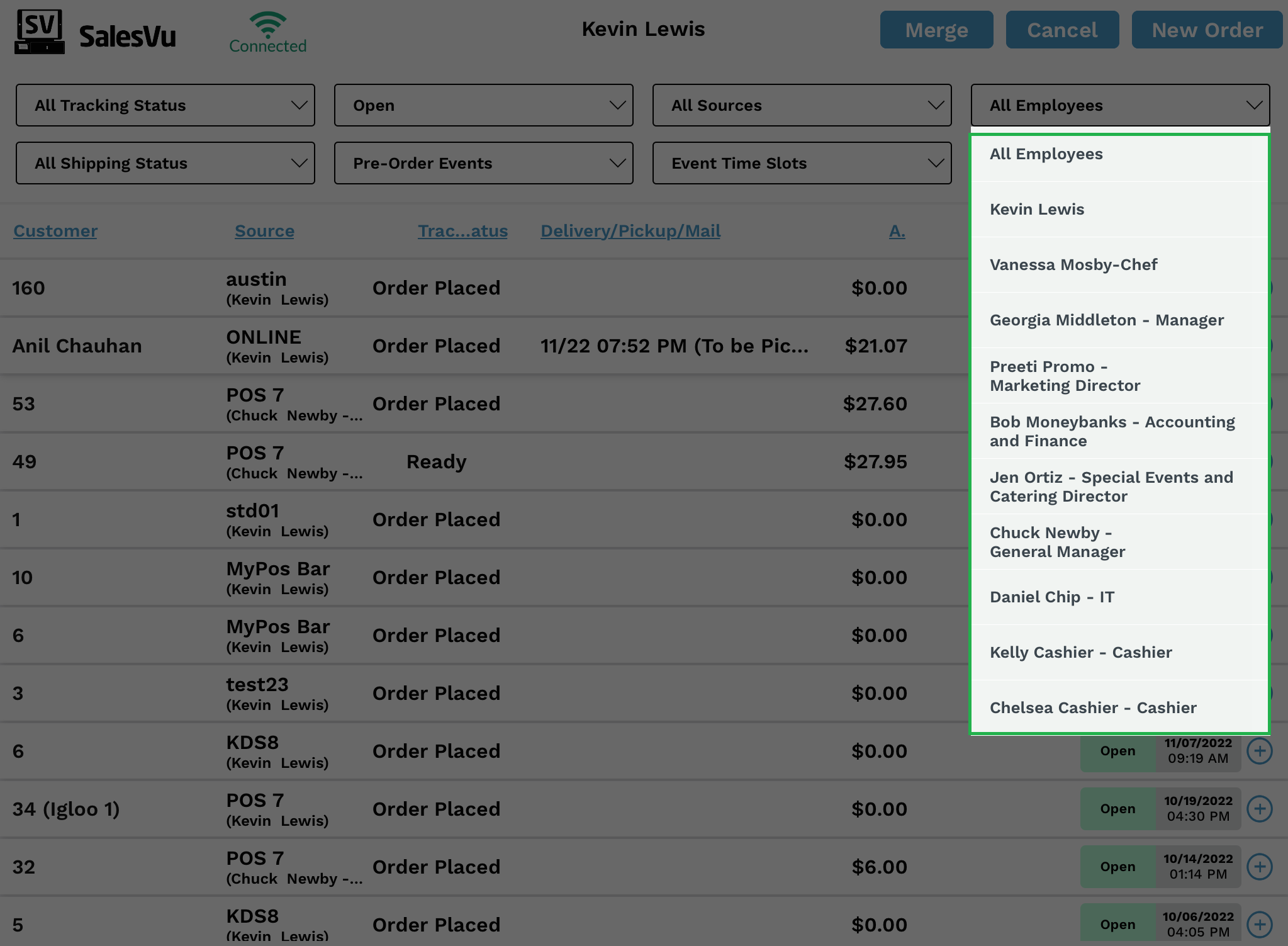Click the SalesVu logo icon
The height and width of the screenshot is (946, 1288).
[39, 31]
